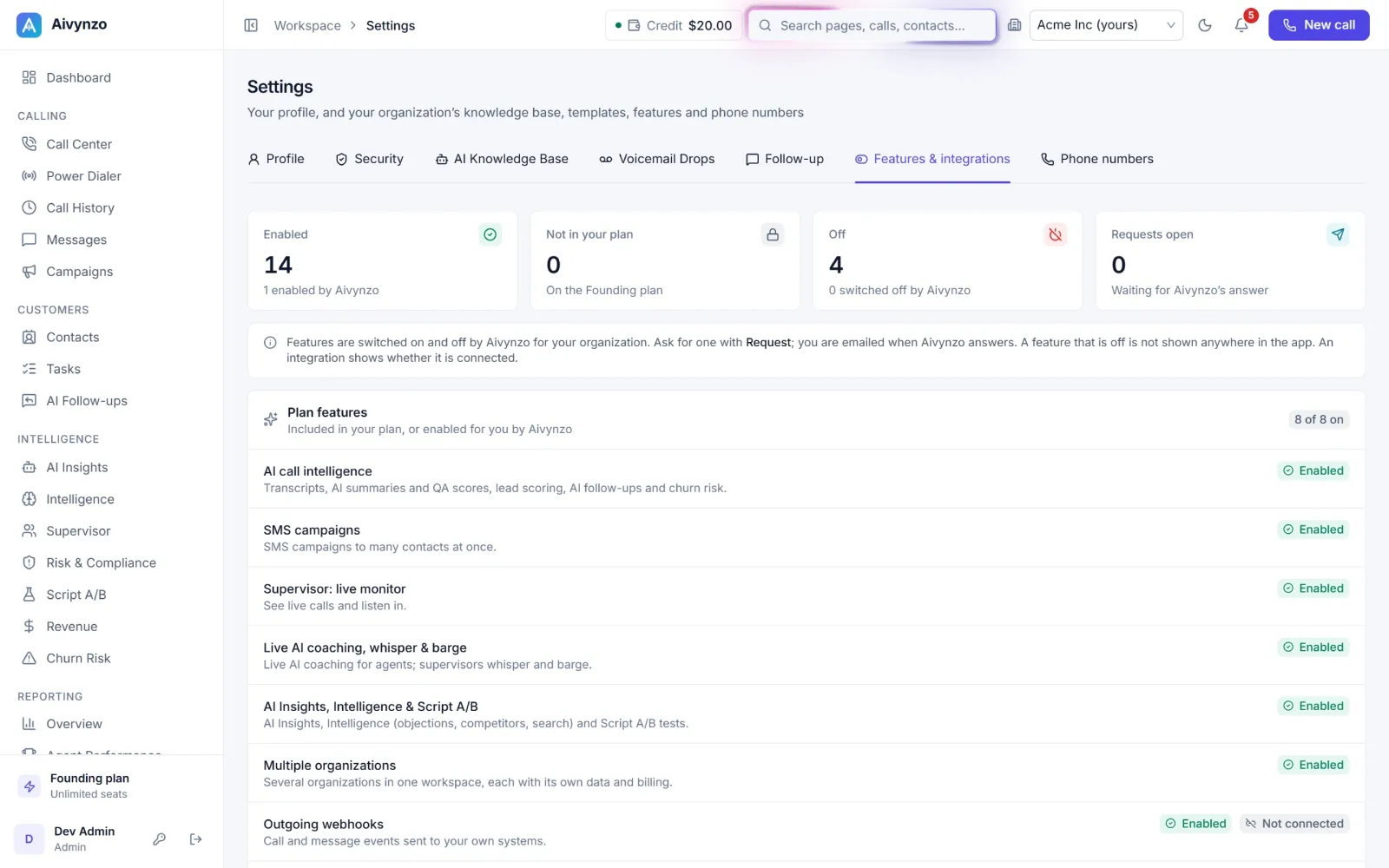The image size is (1389, 868).
Task: Click the organization building icon
Action: [x=1014, y=25]
